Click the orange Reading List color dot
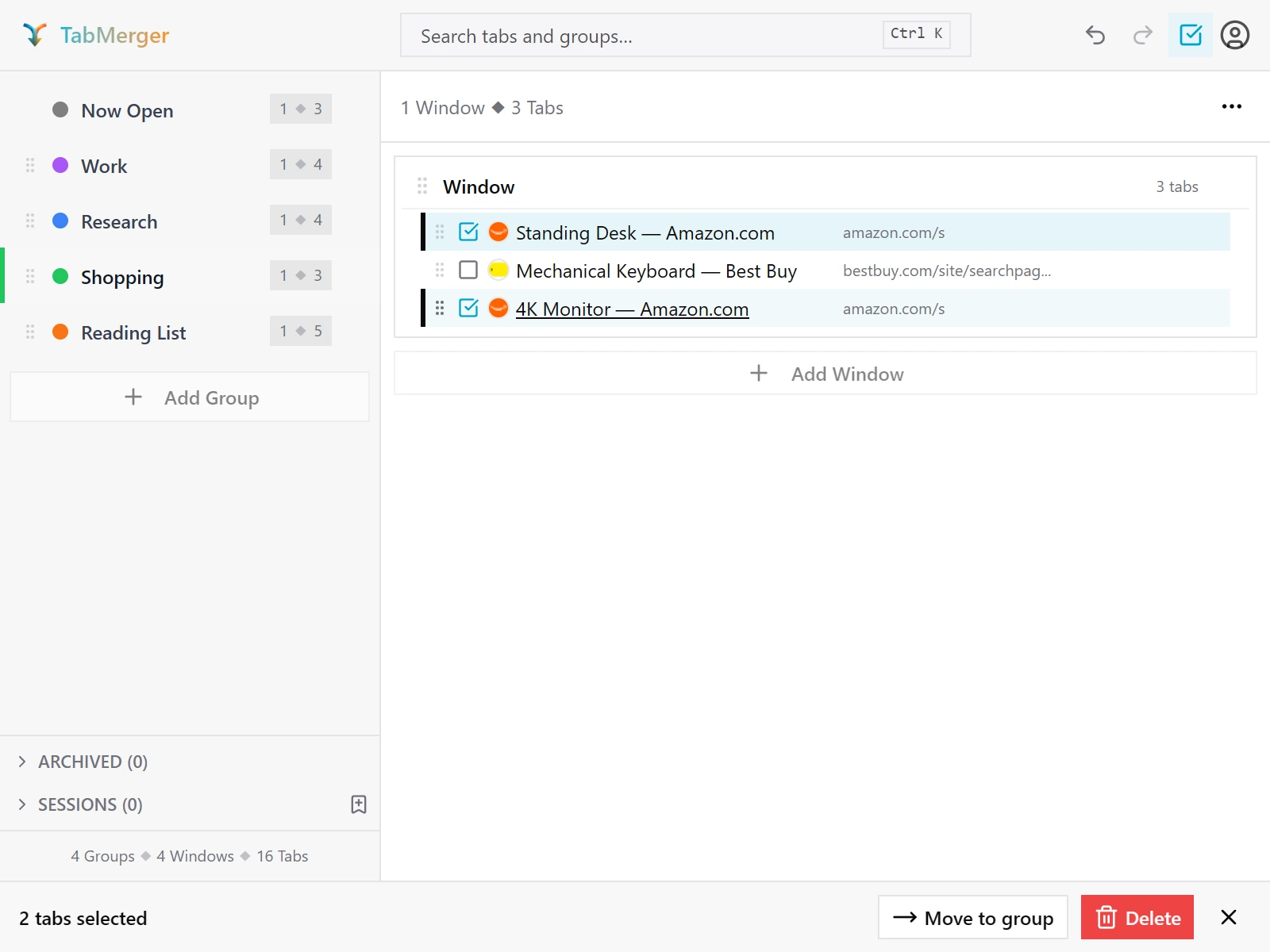 click(x=60, y=332)
